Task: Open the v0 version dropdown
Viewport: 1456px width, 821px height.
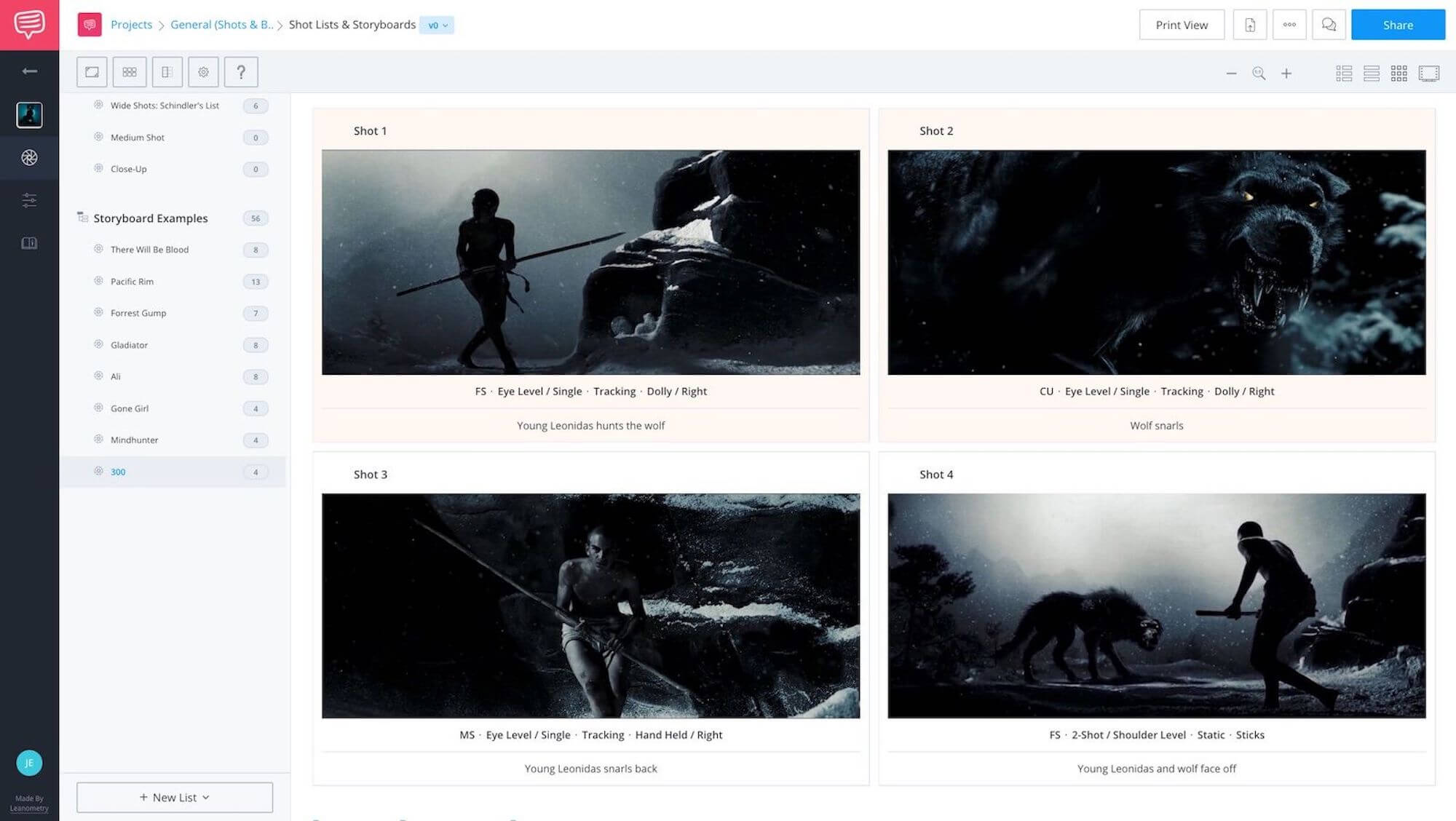Action: tap(437, 25)
